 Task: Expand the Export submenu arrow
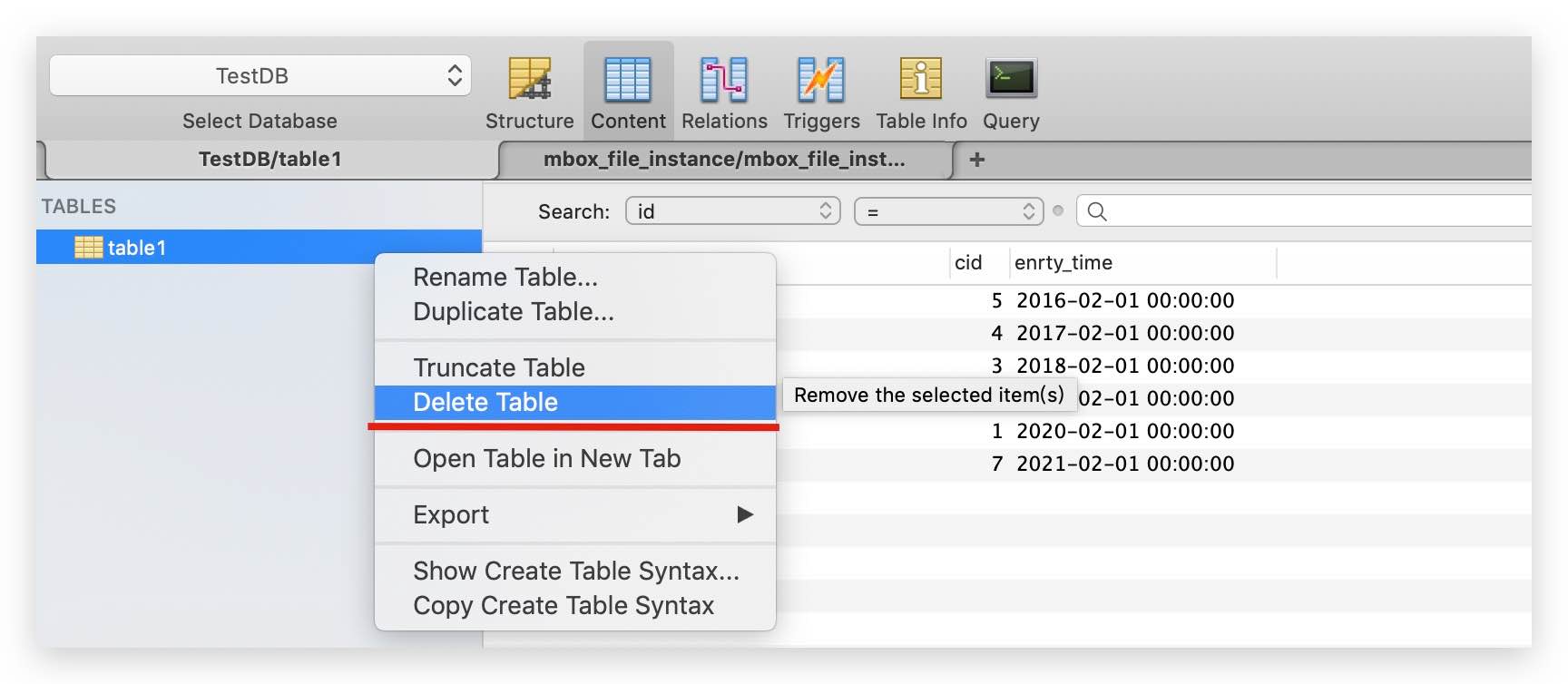[x=745, y=514]
